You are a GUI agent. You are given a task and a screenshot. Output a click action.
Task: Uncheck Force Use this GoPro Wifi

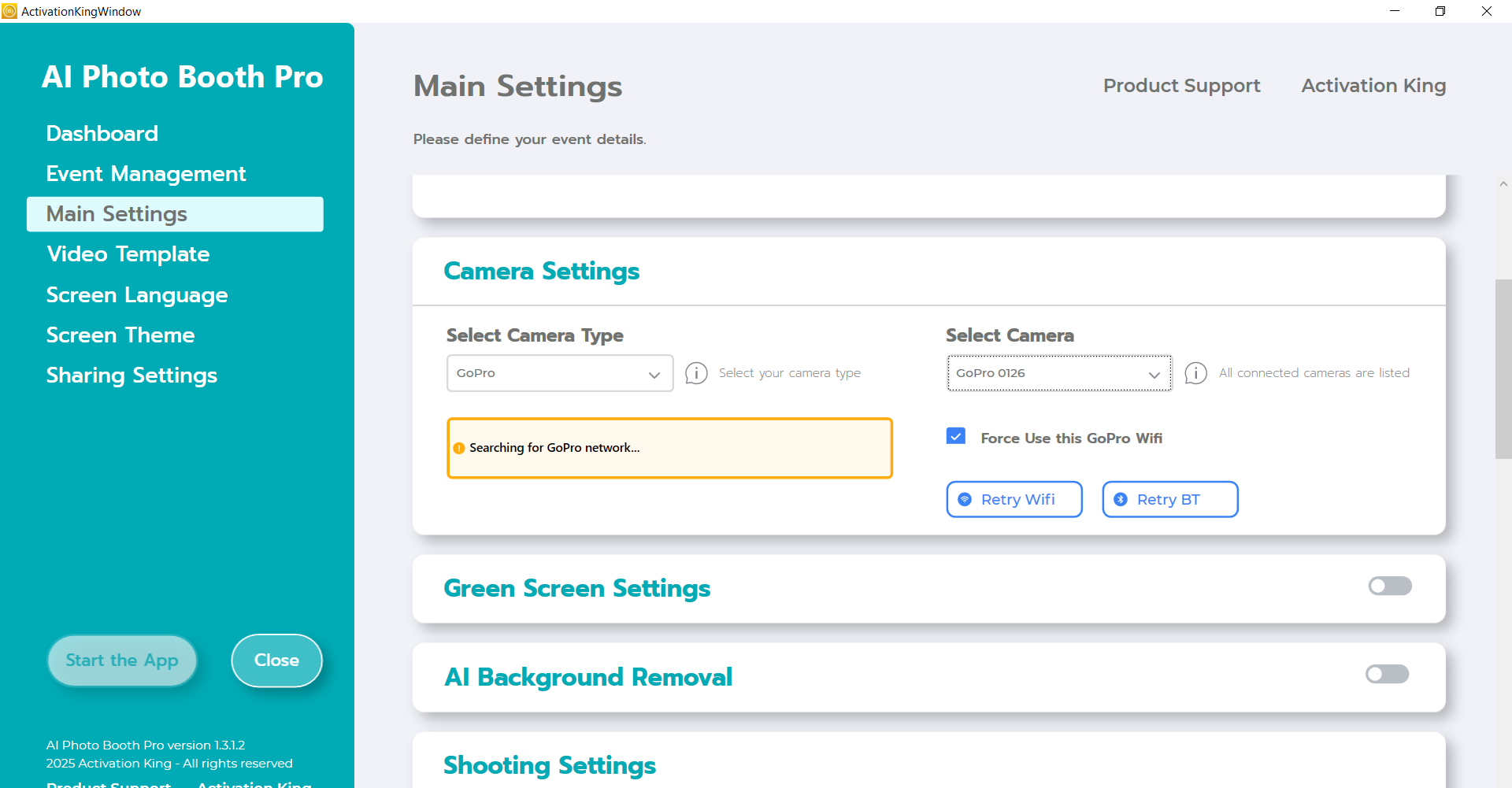coord(956,437)
